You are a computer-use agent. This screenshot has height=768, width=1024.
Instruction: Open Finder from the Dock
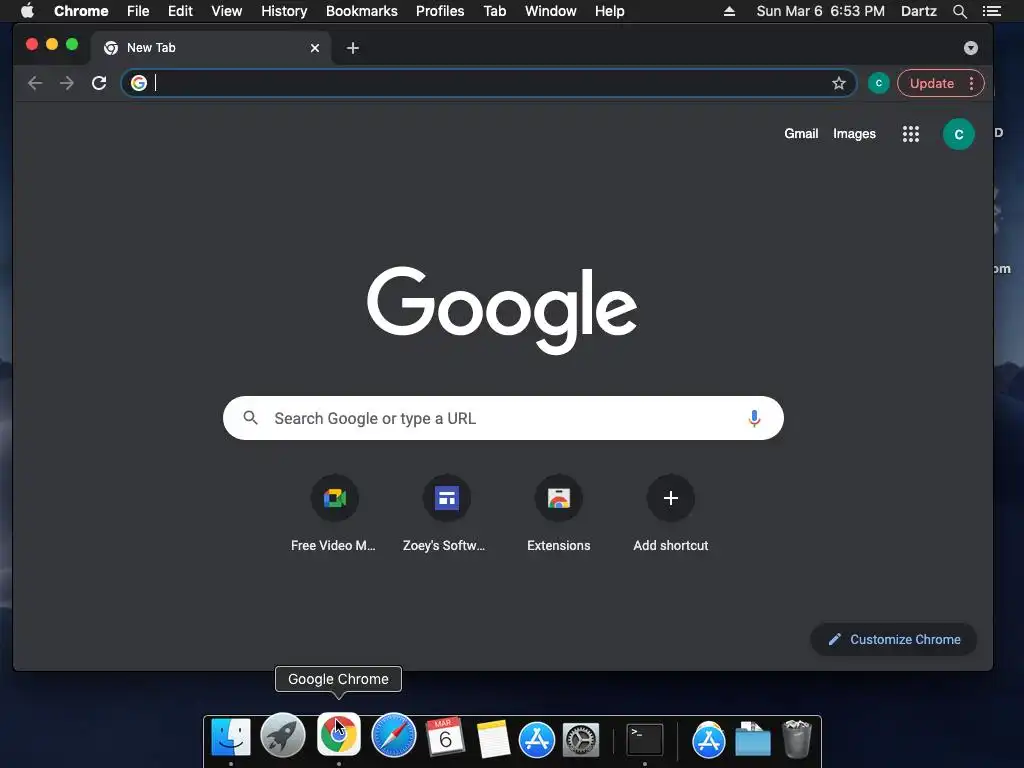pos(231,738)
